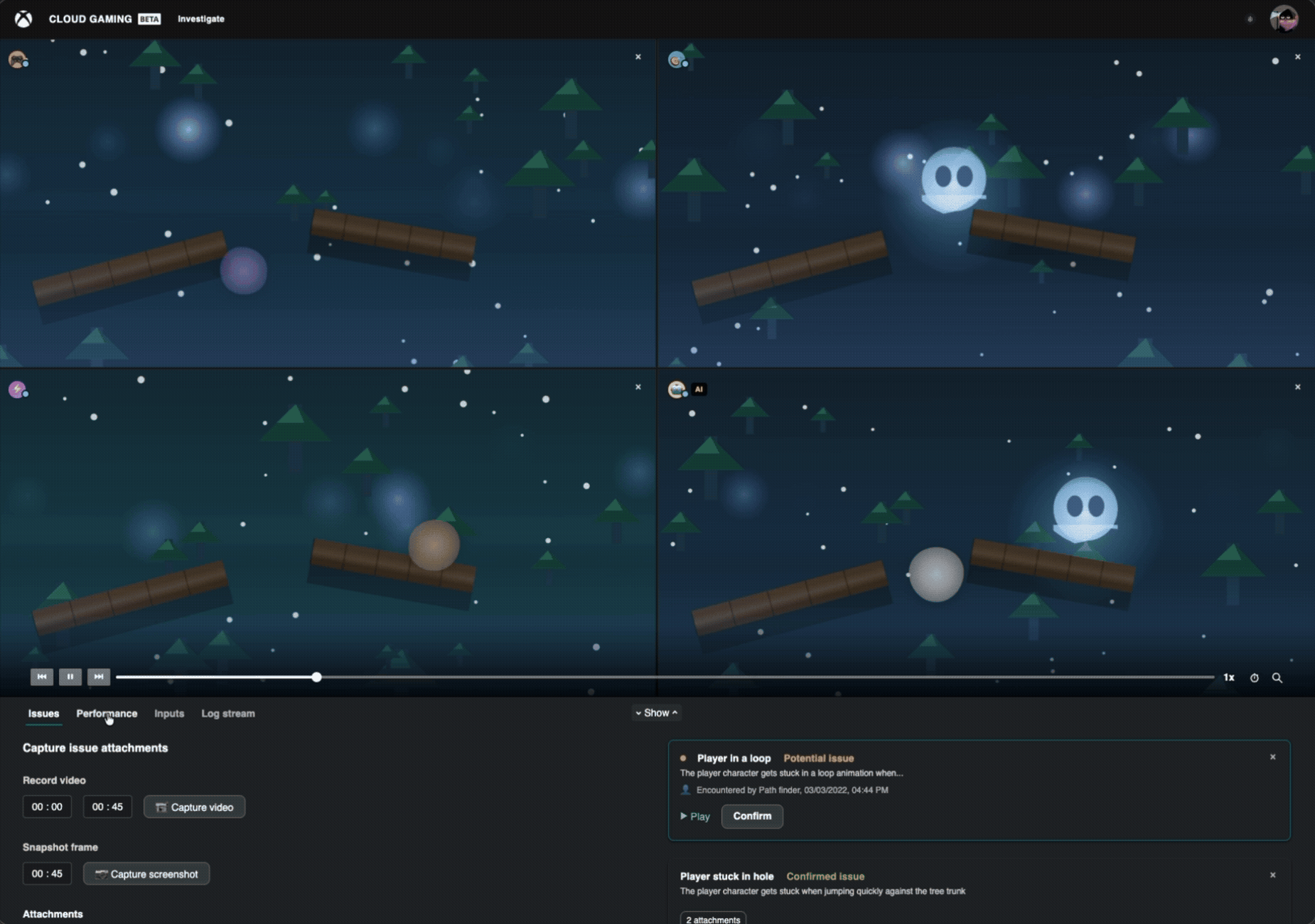
Task: Expand the 2 attachments chip
Action: pos(713,919)
